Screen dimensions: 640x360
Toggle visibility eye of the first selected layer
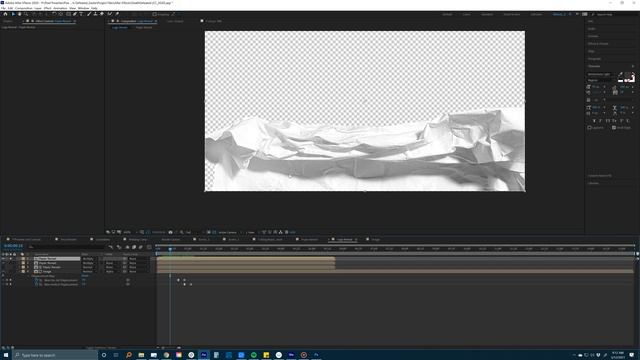coord(3,259)
